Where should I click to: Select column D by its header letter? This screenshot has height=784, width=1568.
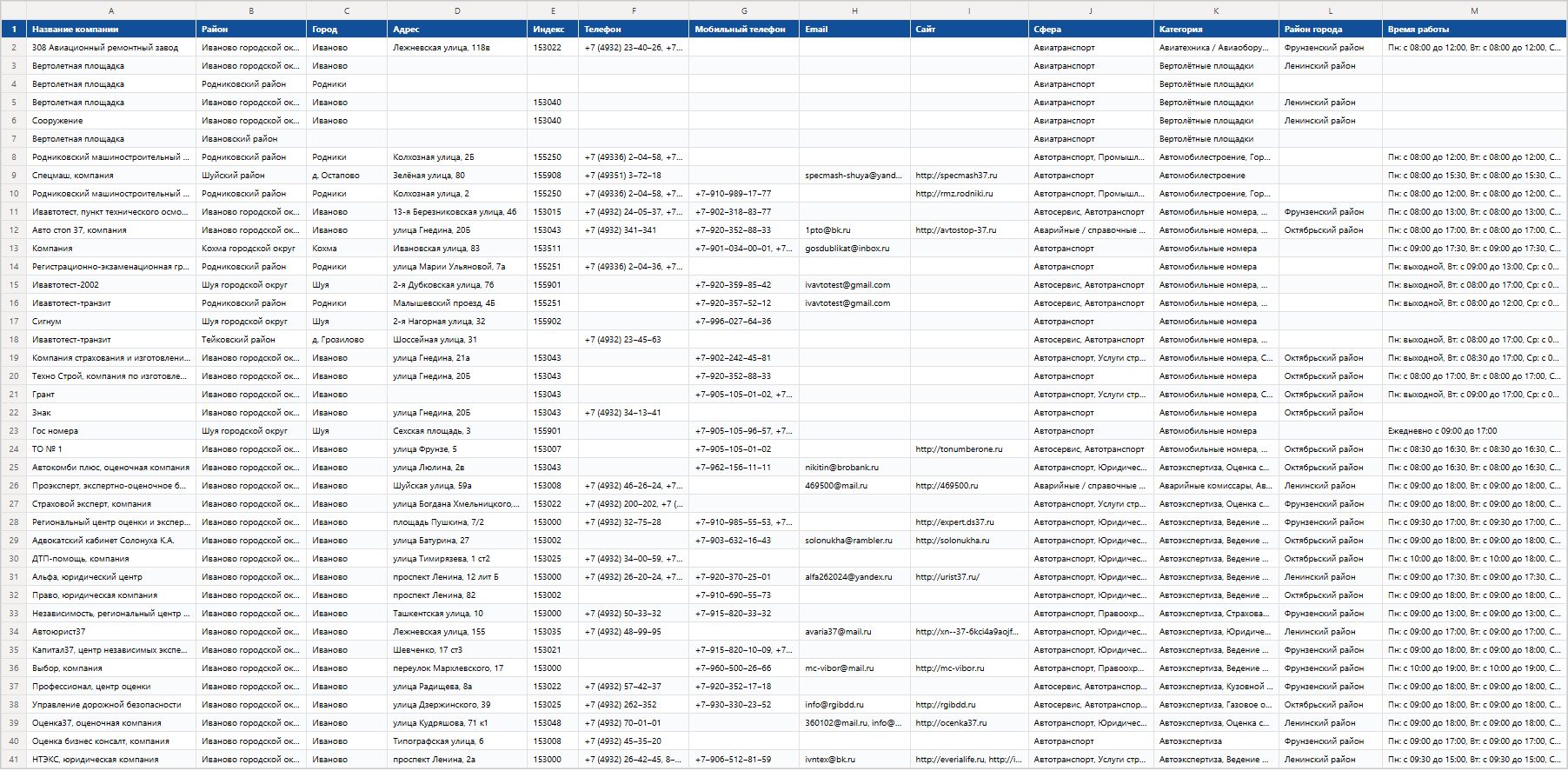[457, 10]
